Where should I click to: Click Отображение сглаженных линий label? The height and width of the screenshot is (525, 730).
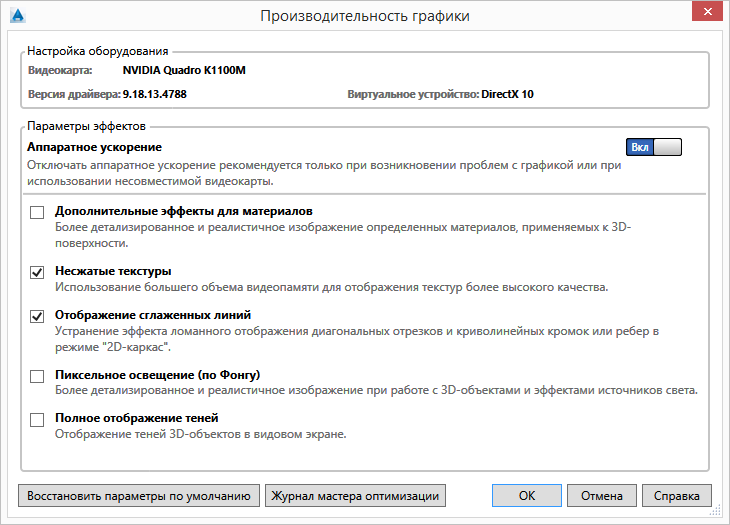point(153,315)
